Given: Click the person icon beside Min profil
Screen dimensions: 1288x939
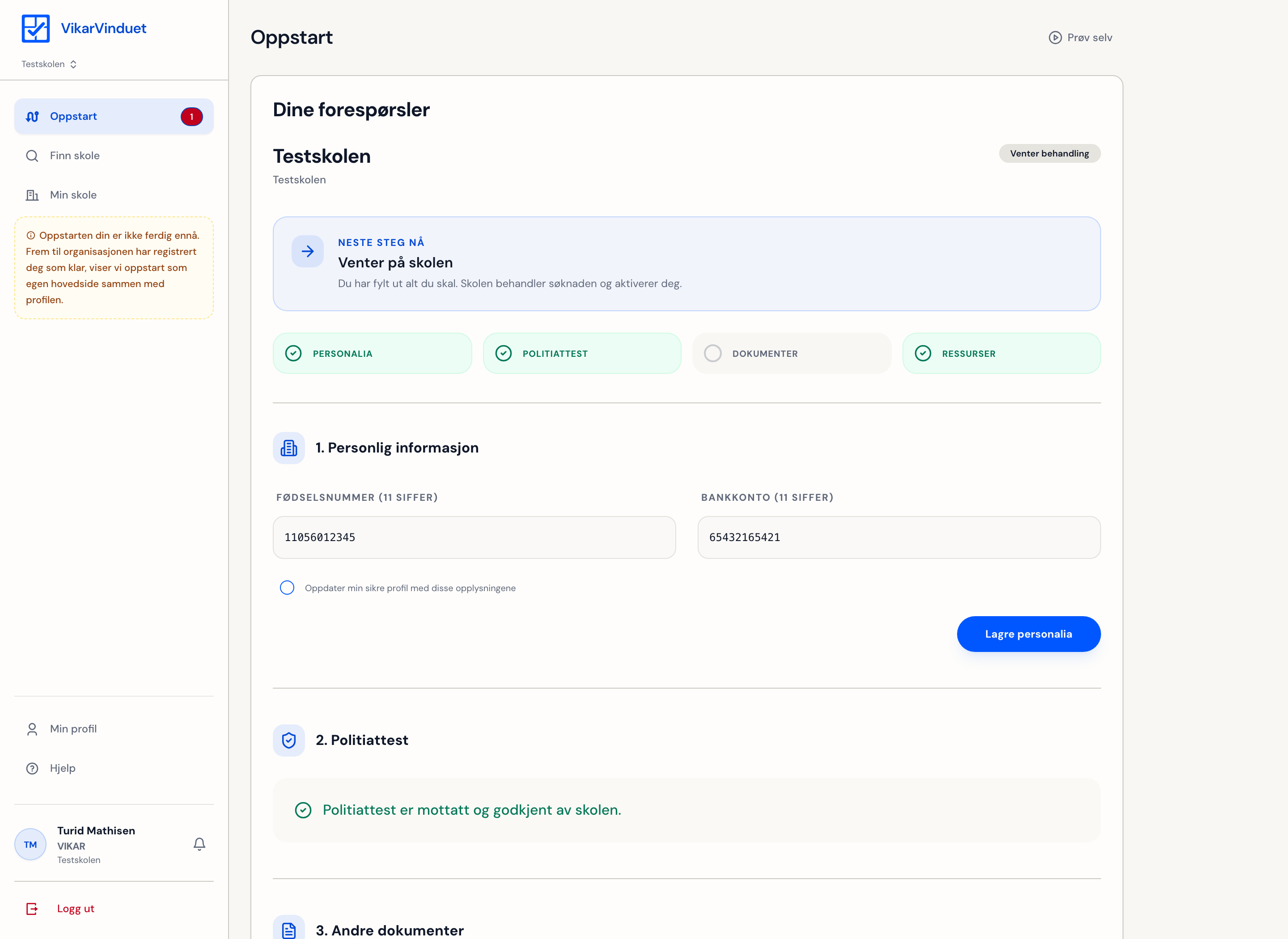Looking at the screenshot, I should (x=32, y=729).
